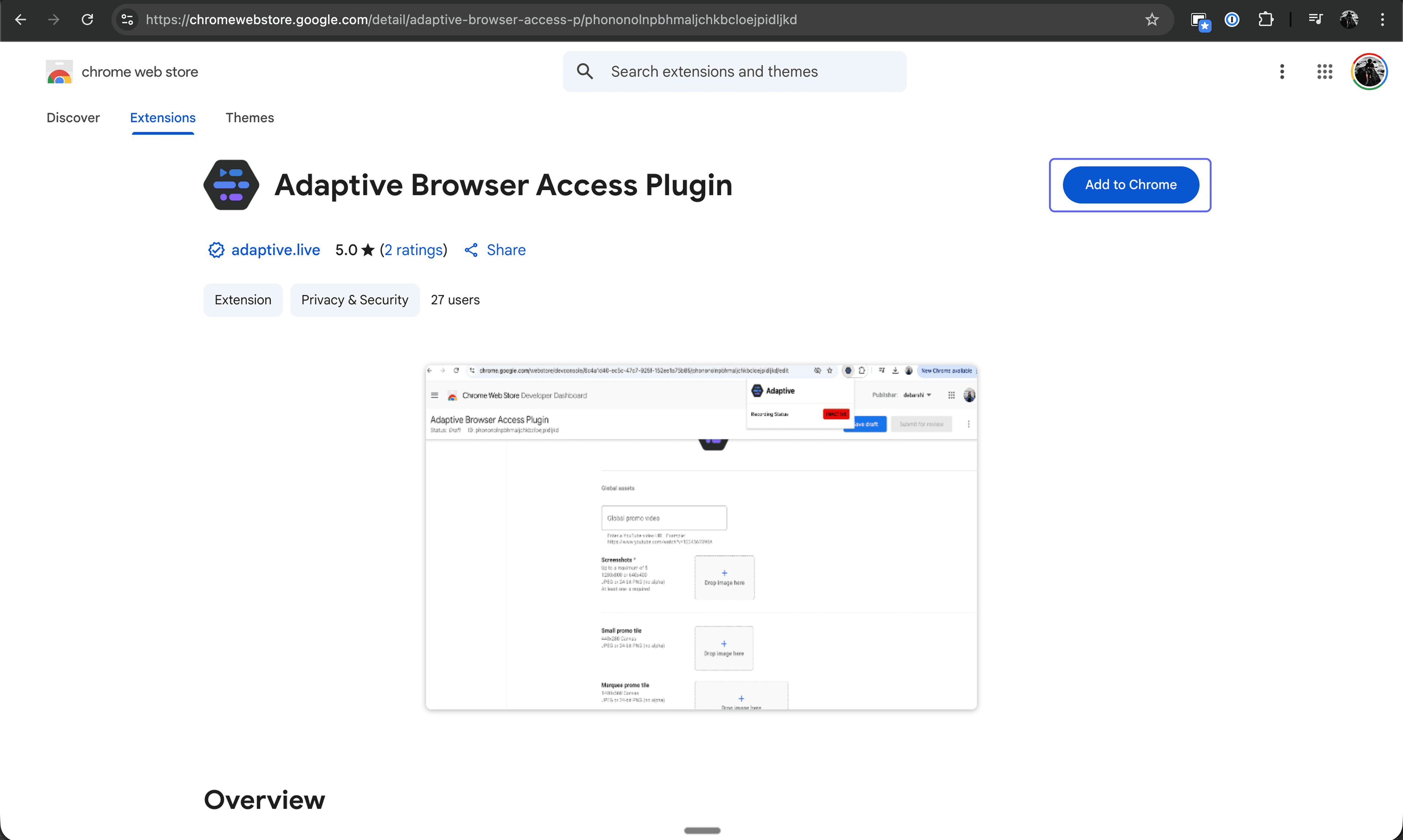Viewport: 1403px width, 840px height.
Task: Open the 1Password extension icon
Action: (x=1232, y=20)
